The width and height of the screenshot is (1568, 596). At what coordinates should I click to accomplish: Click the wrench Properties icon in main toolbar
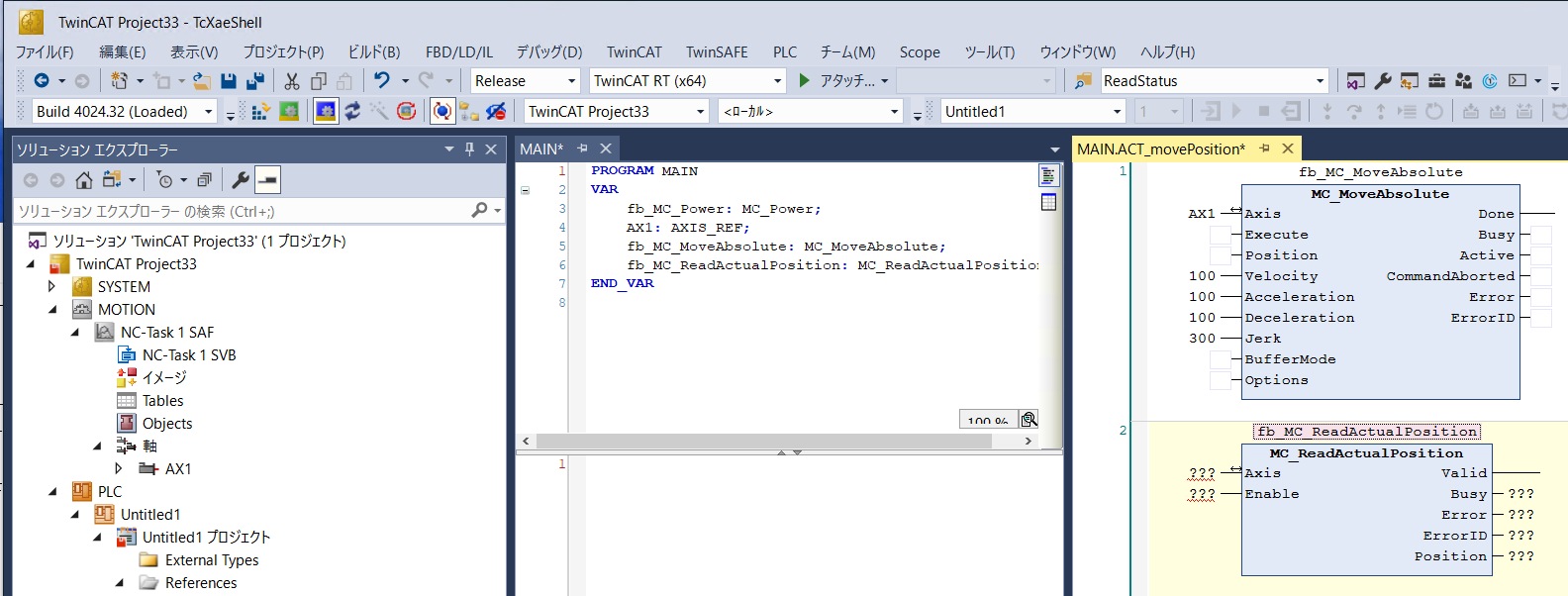(x=1383, y=81)
